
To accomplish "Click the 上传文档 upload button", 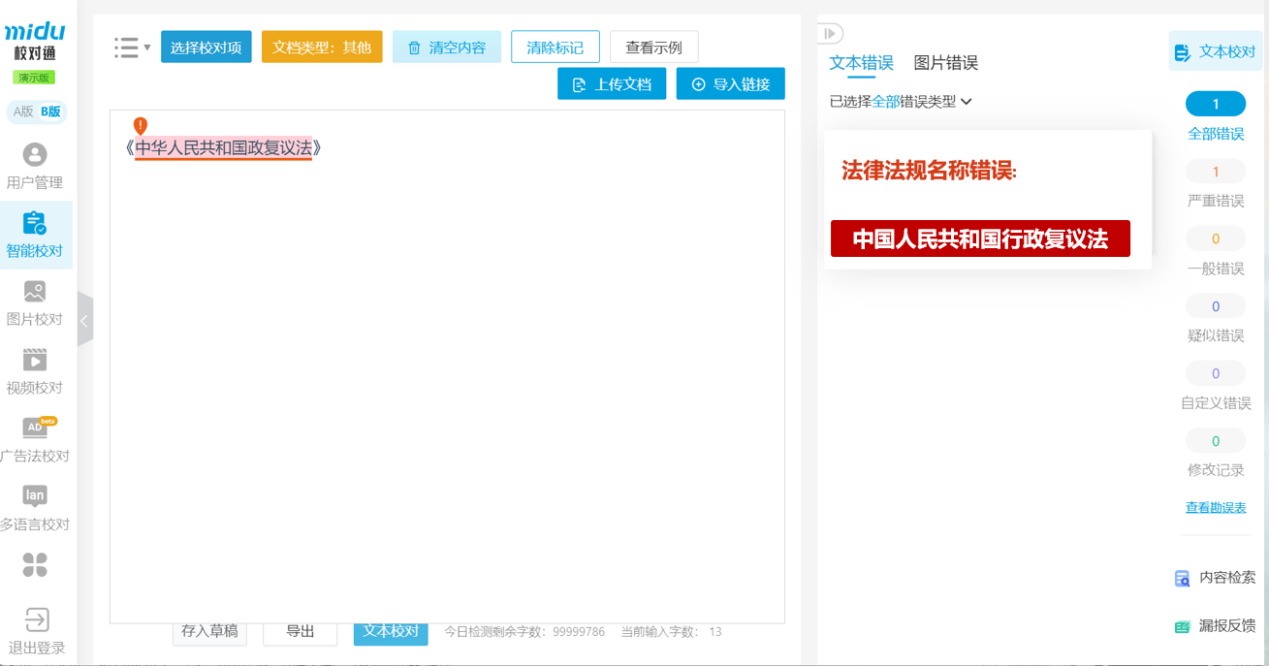I will (x=611, y=85).
